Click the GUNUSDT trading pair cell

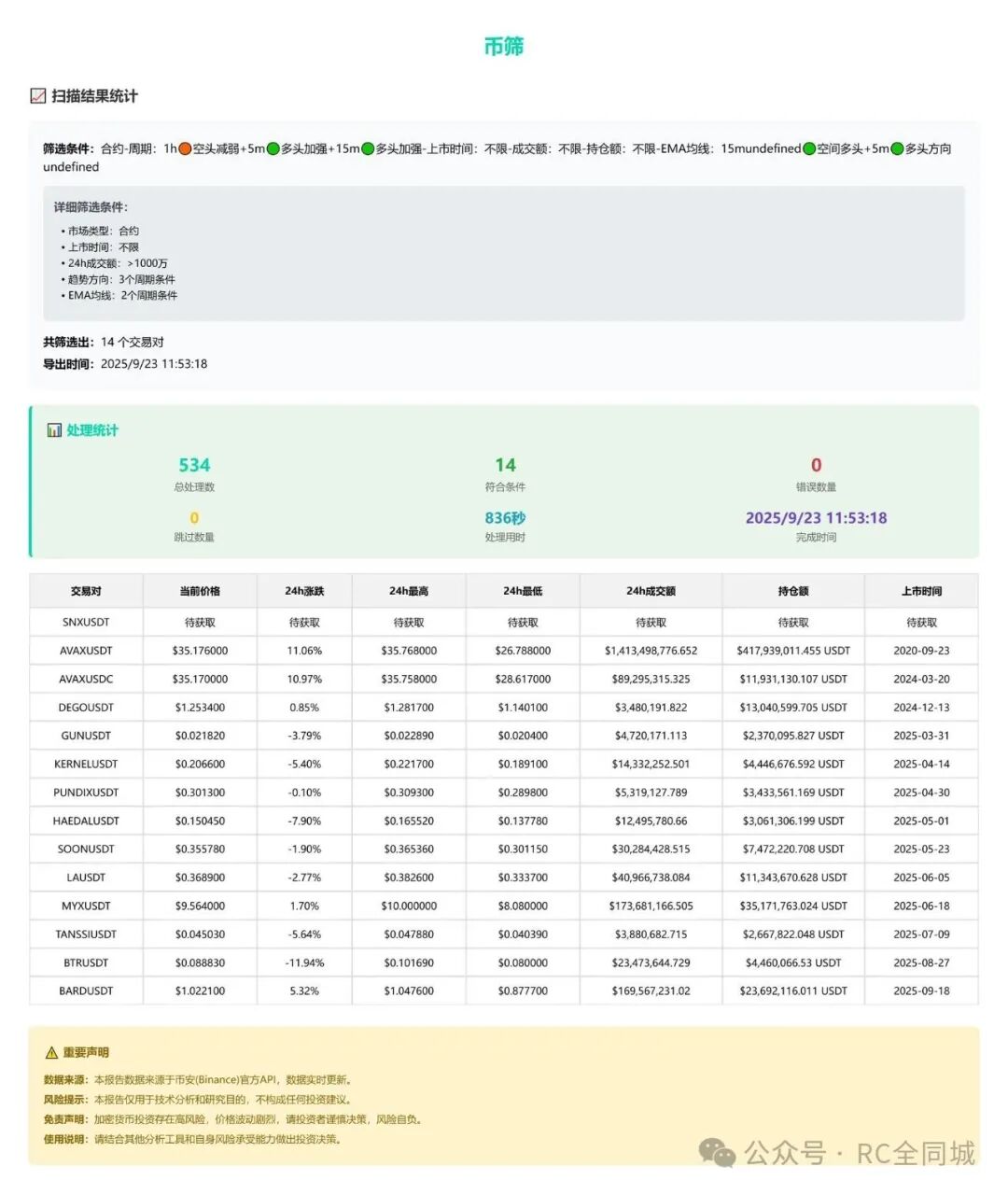click(86, 736)
